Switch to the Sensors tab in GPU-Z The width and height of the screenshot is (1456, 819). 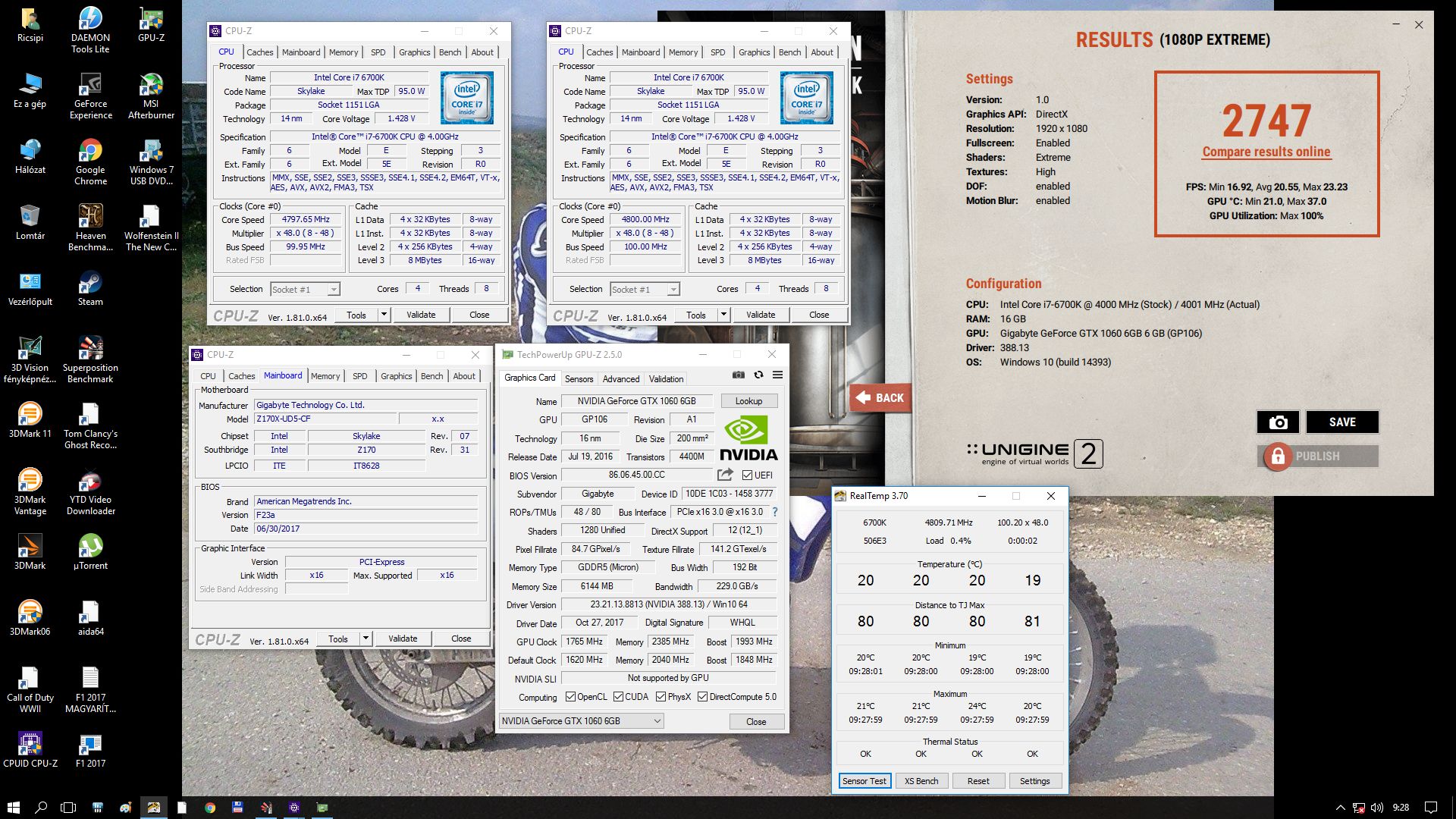579,378
